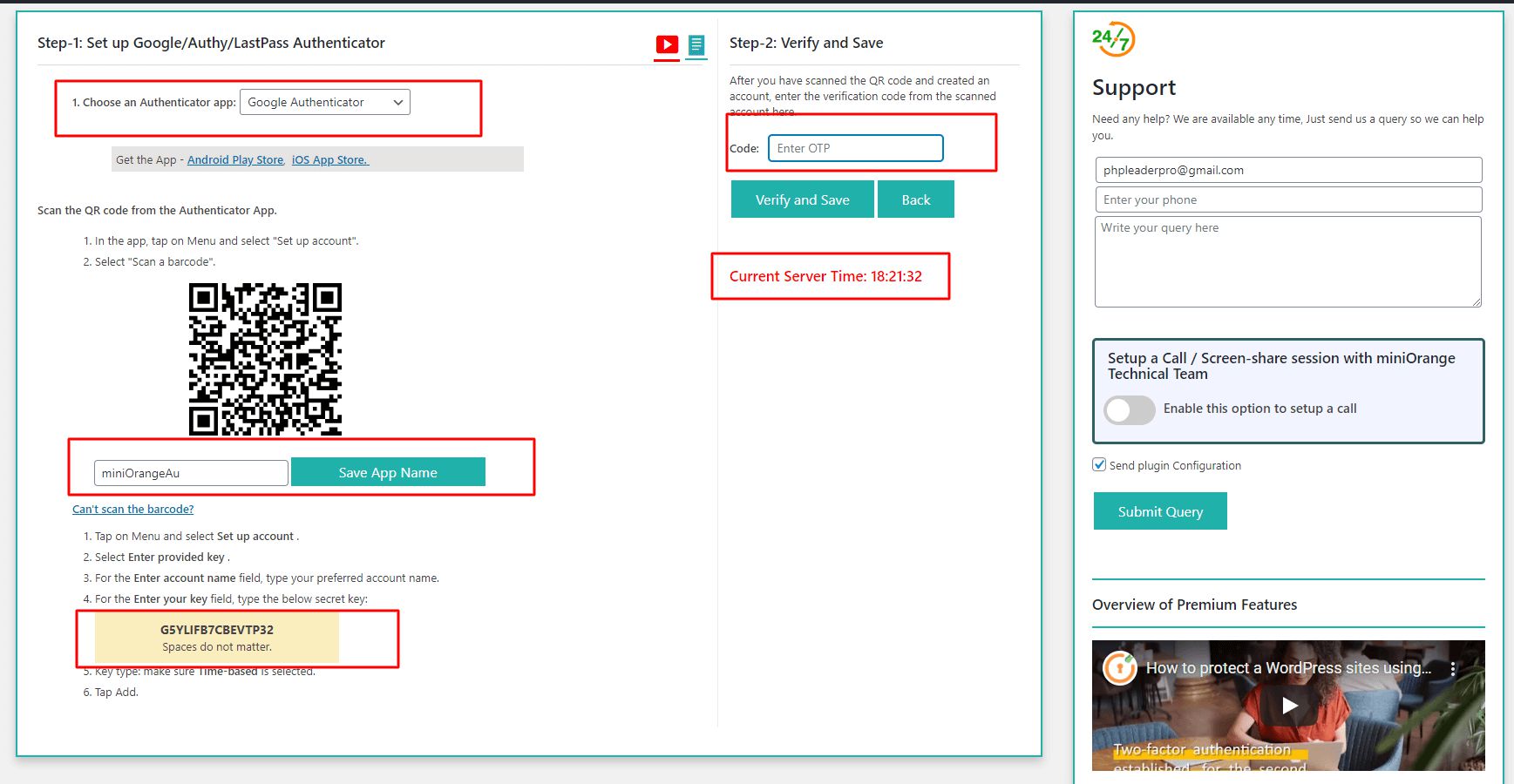Viewport: 1514px width, 784px height.
Task: Click the miniOrange channel logo on video
Action: point(1119,668)
